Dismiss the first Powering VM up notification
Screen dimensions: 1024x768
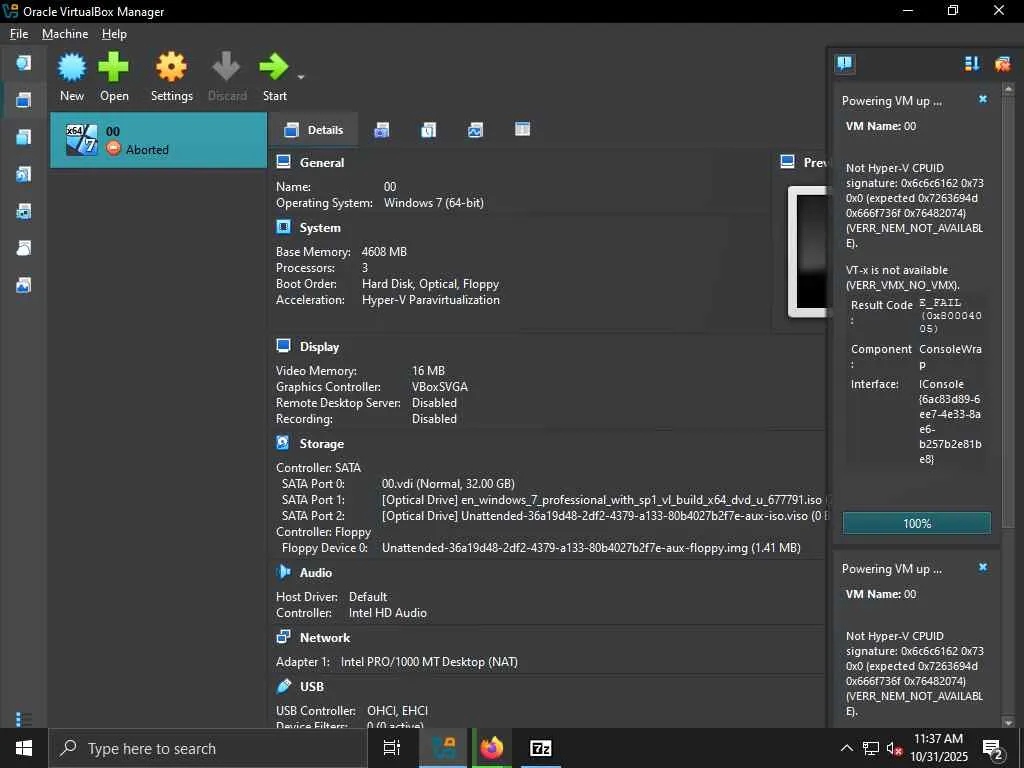coord(983,99)
